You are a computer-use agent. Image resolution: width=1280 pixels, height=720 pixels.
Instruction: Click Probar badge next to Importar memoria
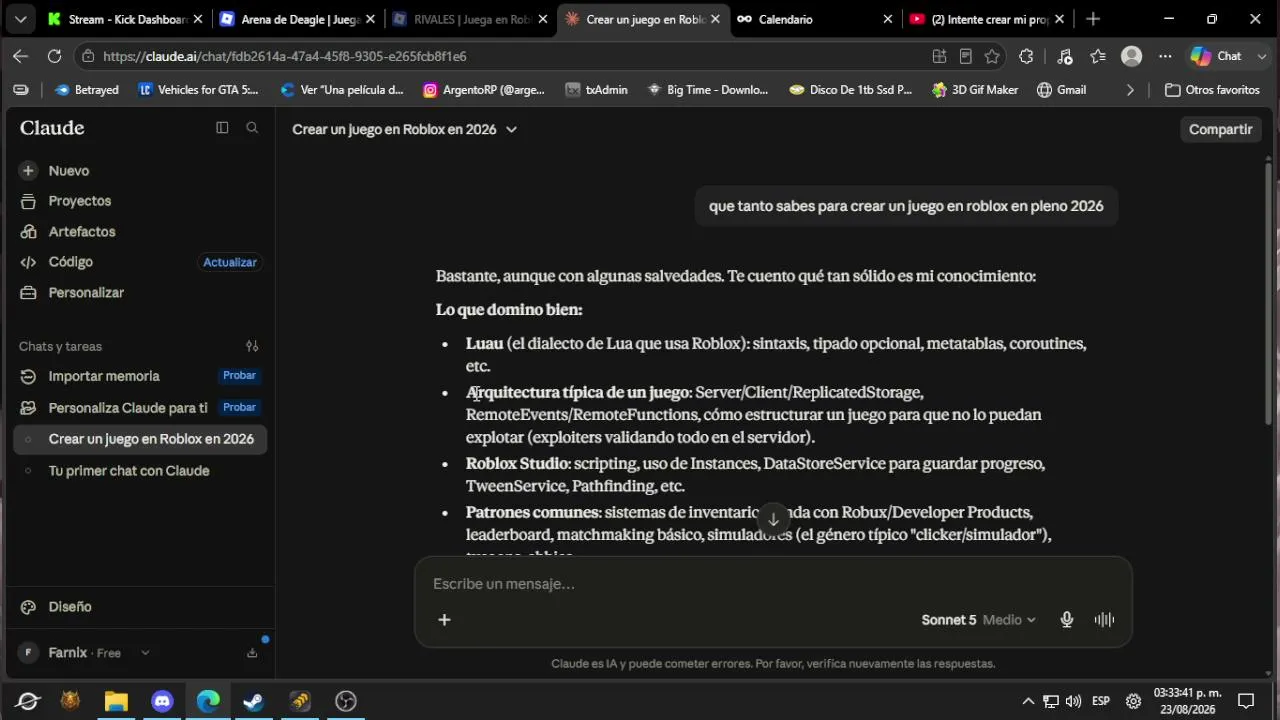click(x=239, y=376)
